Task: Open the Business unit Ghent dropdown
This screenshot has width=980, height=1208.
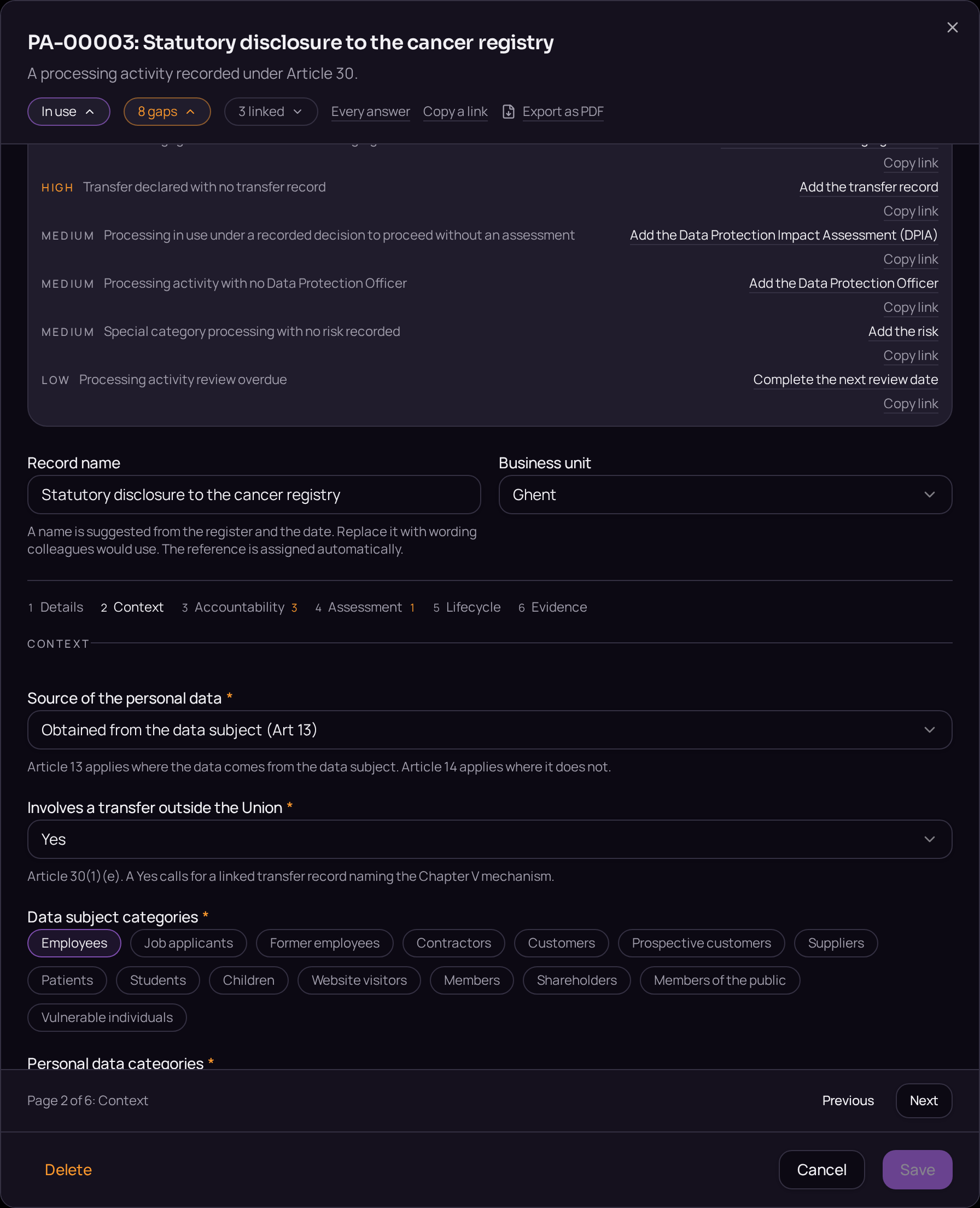Action: coord(725,495)
